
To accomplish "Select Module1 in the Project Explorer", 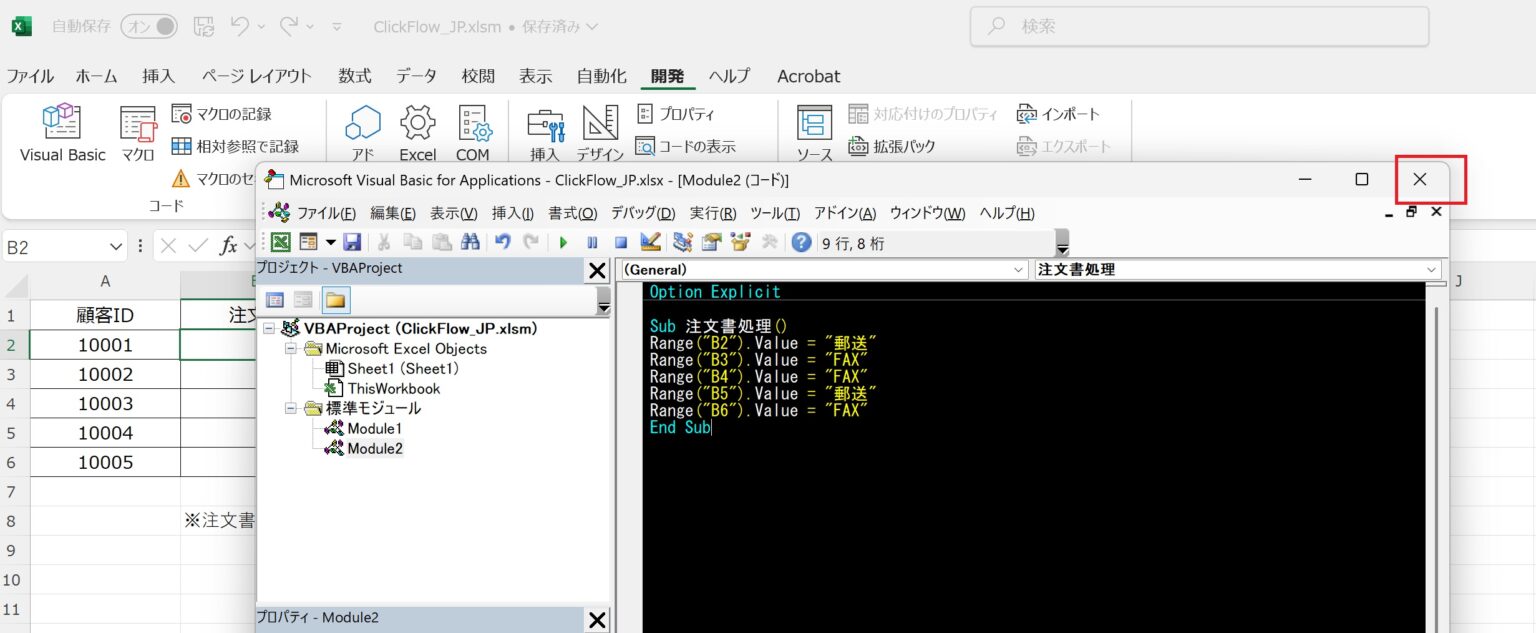I will point(374,427).
